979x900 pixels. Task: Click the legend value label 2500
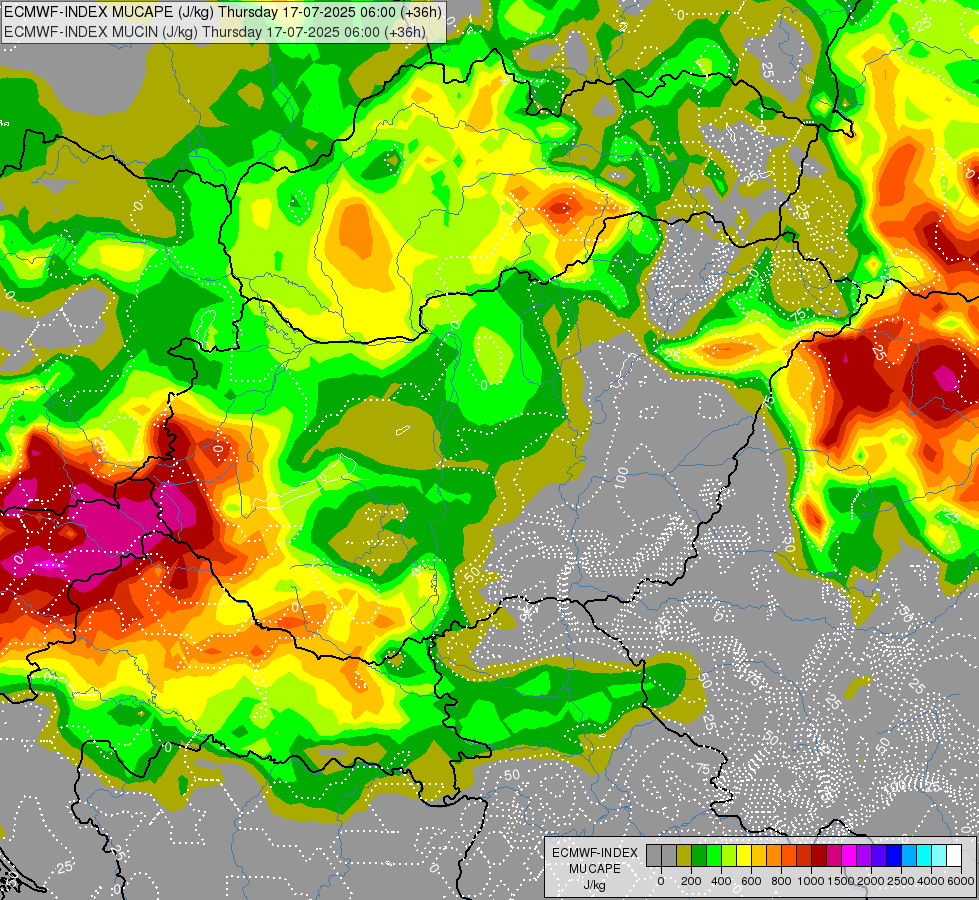[901, 881]
